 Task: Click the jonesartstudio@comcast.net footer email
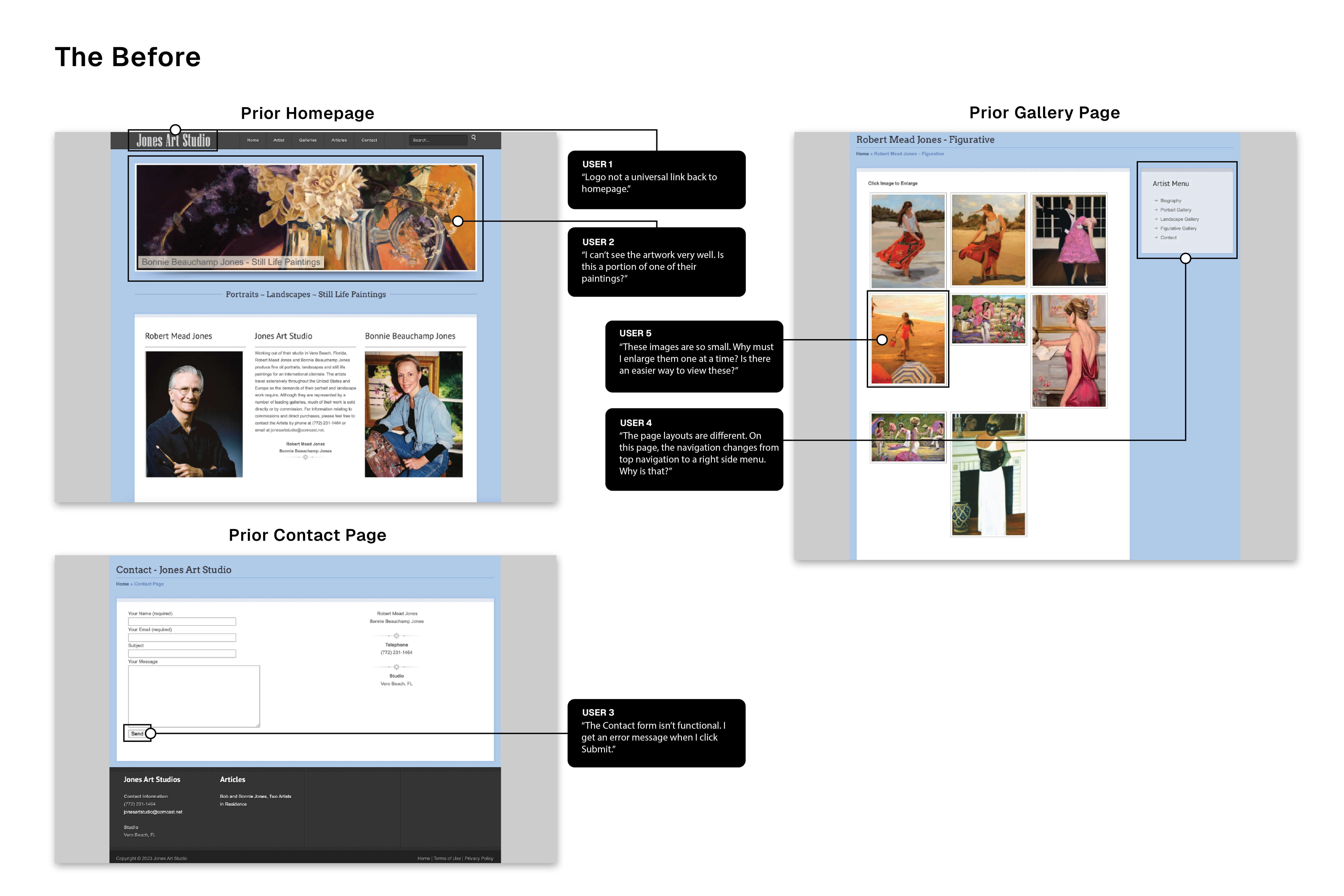(x=153, y=812)
